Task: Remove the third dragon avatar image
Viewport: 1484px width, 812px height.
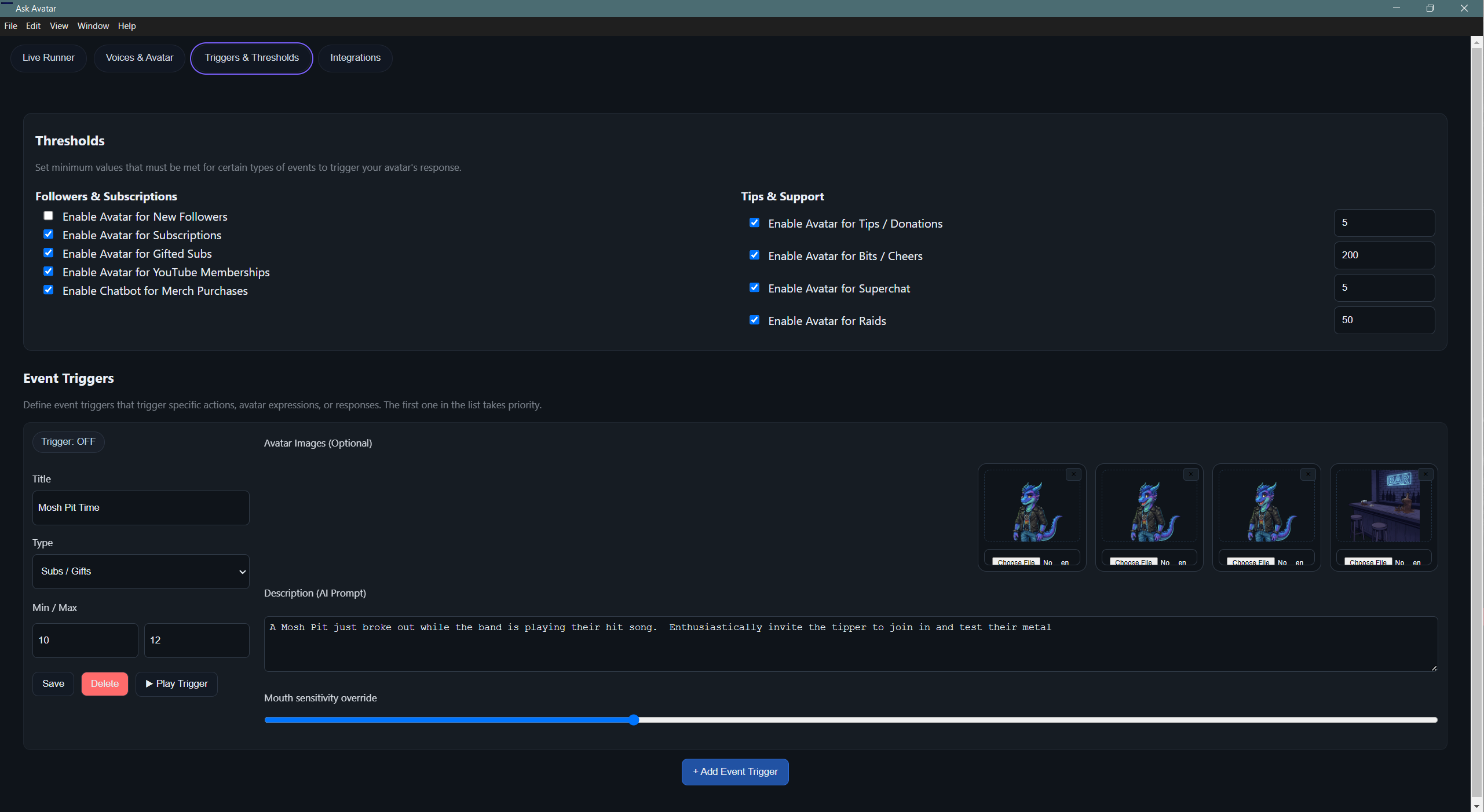Action: pyautogui.click(x=1308, y=474)
